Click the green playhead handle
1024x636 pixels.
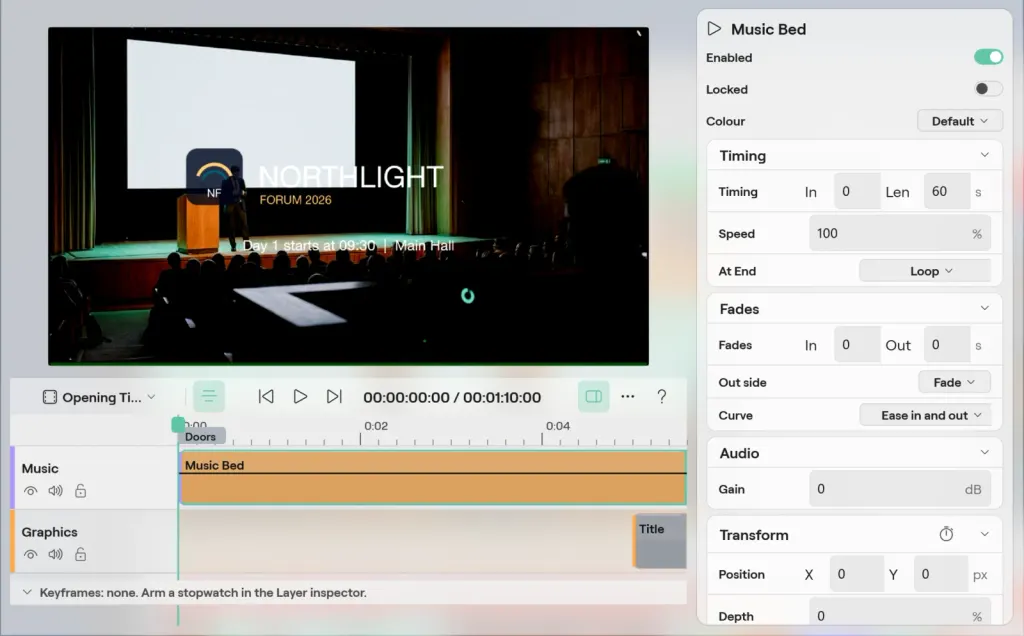(x=178, y=424)
